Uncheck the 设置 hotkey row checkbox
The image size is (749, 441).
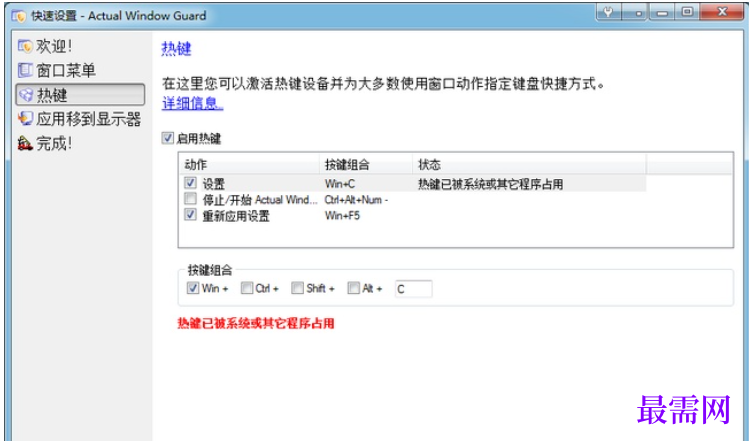(x=190, y=183)
